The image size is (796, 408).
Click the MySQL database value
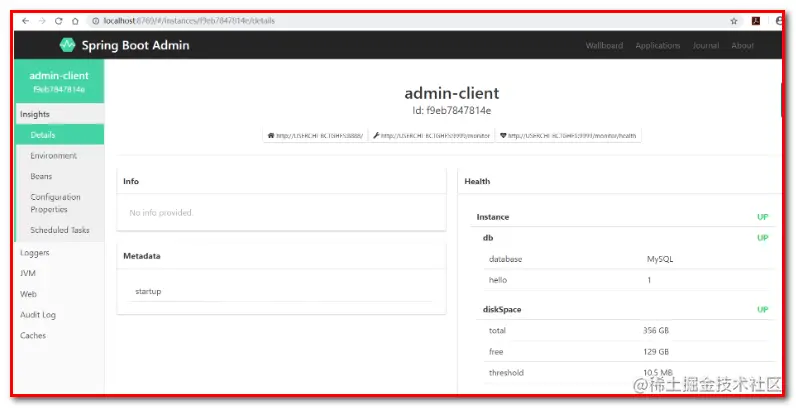660,259
